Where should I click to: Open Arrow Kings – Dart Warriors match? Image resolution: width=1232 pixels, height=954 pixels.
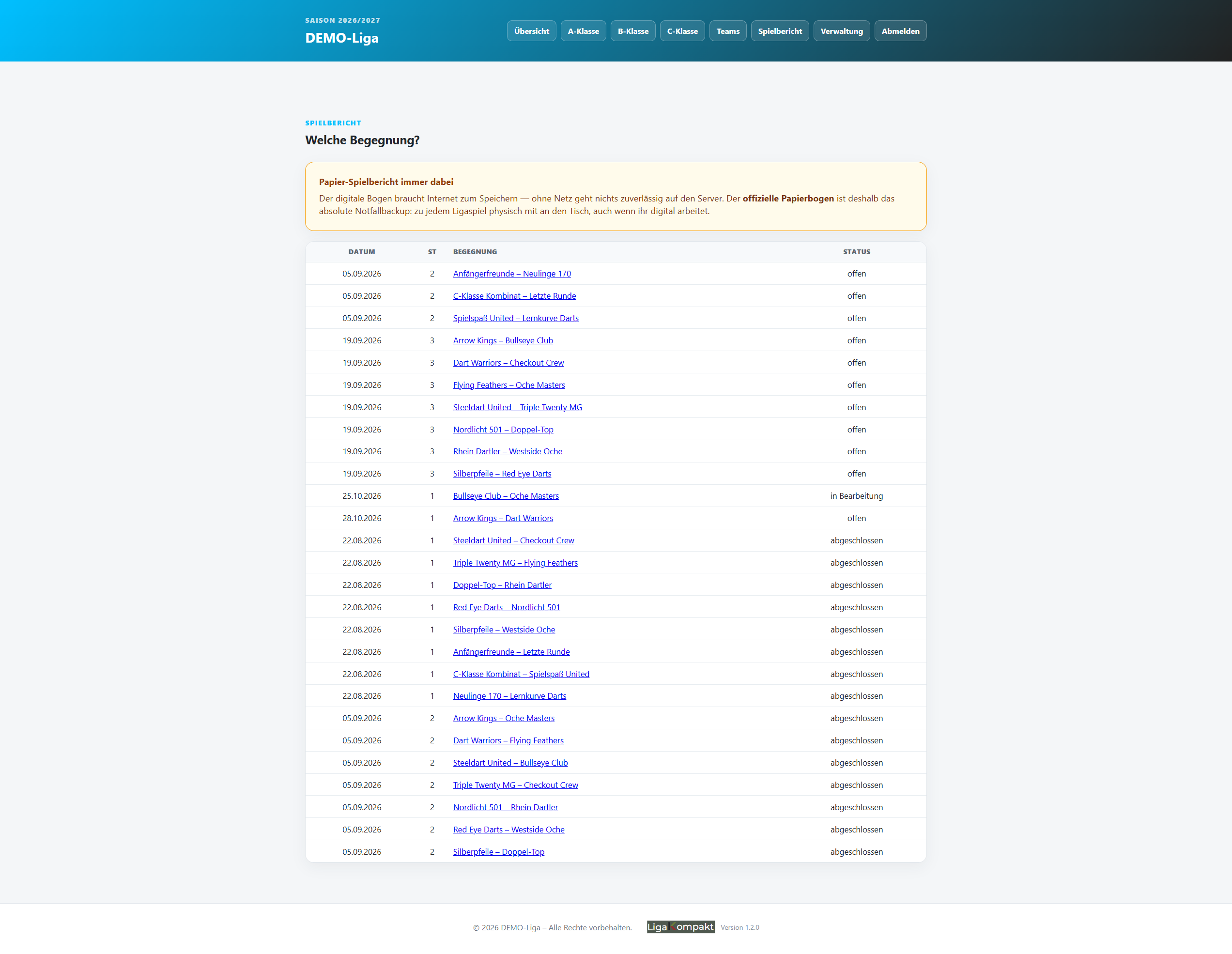click(x=503, y=518)
